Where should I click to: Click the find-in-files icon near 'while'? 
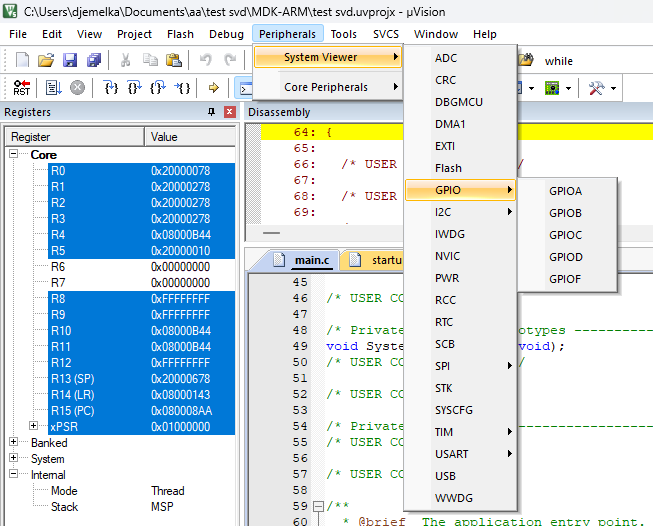tap(526, 60)
